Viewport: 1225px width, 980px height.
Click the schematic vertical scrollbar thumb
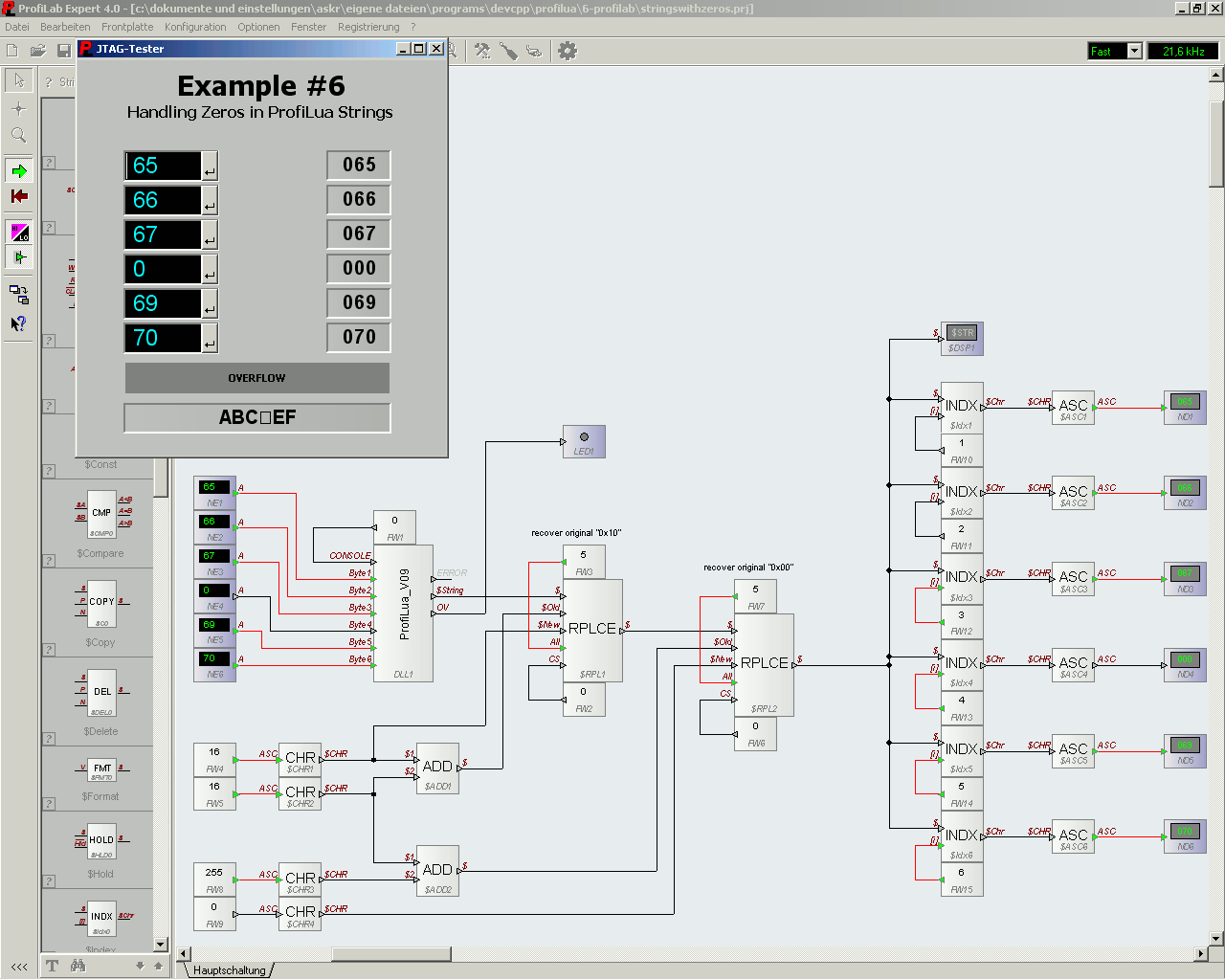pyautogui.click(x=1216, y=144)
